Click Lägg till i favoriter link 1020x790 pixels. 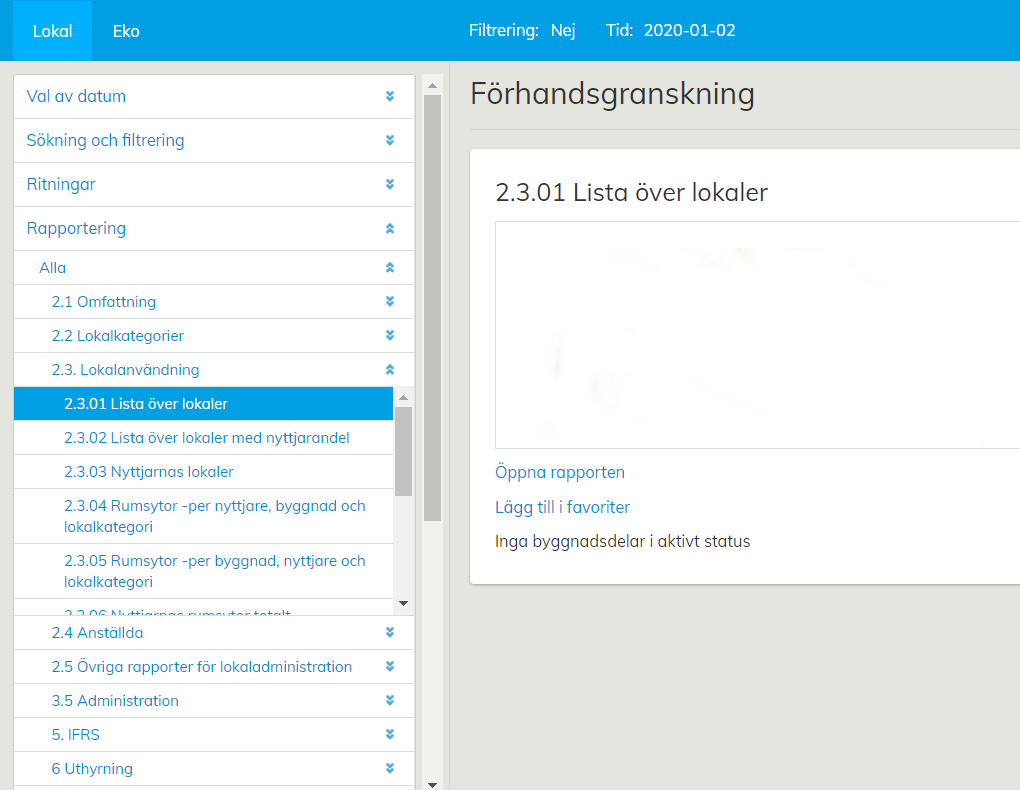pyautogui.click(x=562, y=507)
